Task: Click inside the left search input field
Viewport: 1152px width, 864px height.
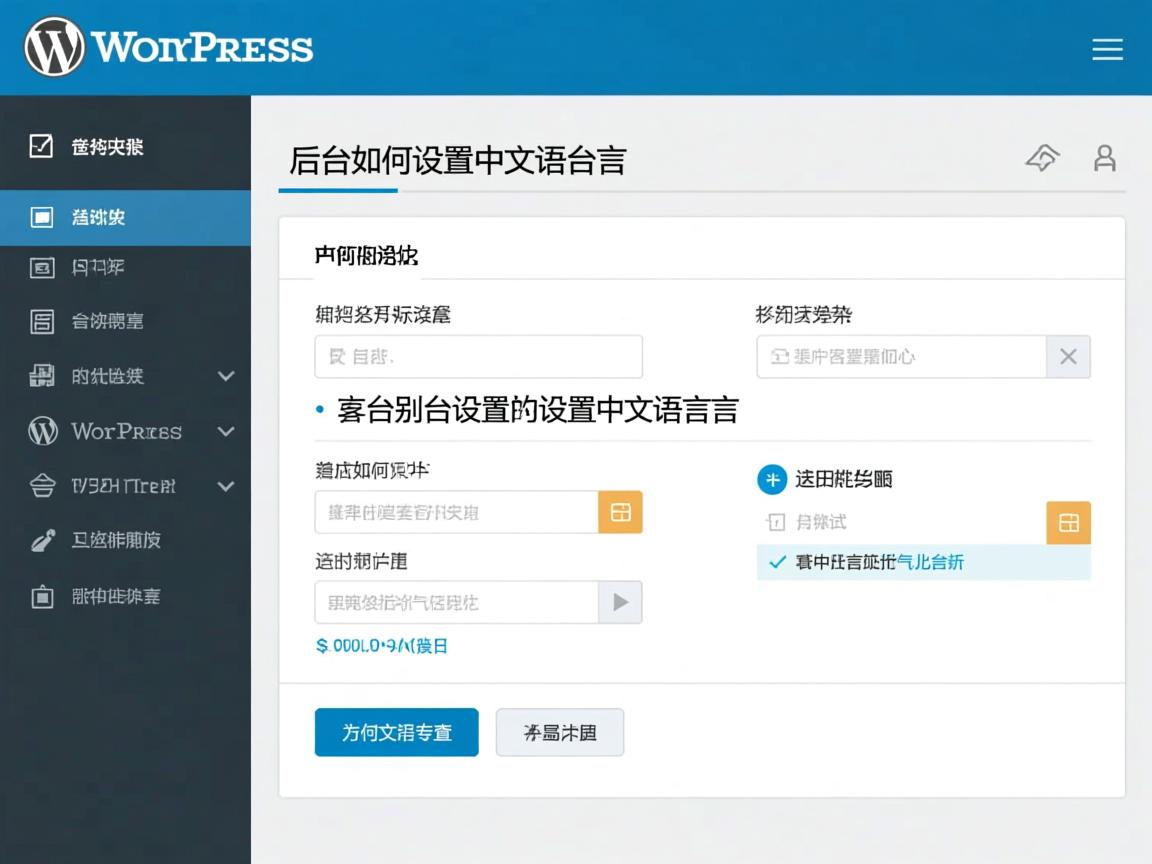Action: pos(478,356)
